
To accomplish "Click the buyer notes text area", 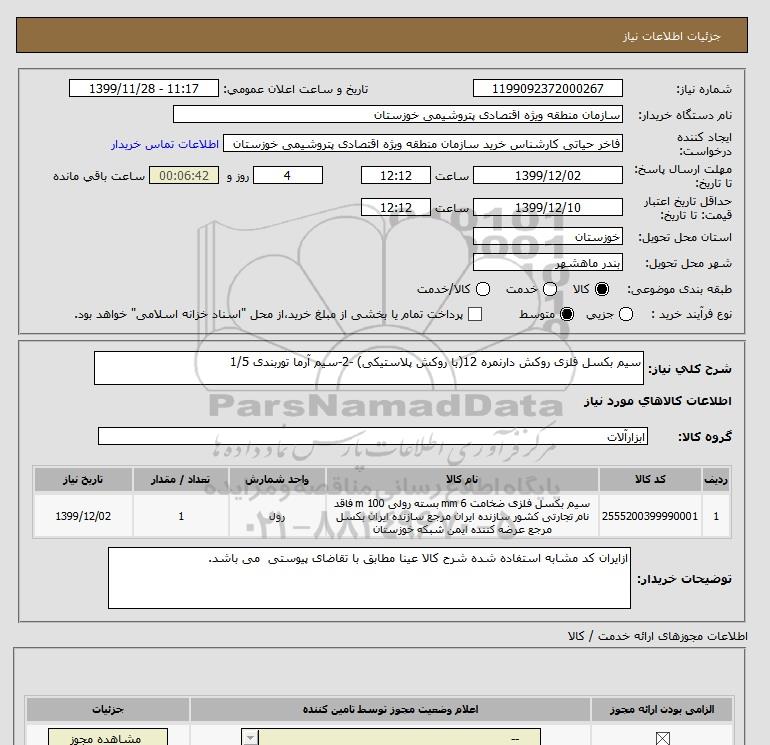I will 369,578.
